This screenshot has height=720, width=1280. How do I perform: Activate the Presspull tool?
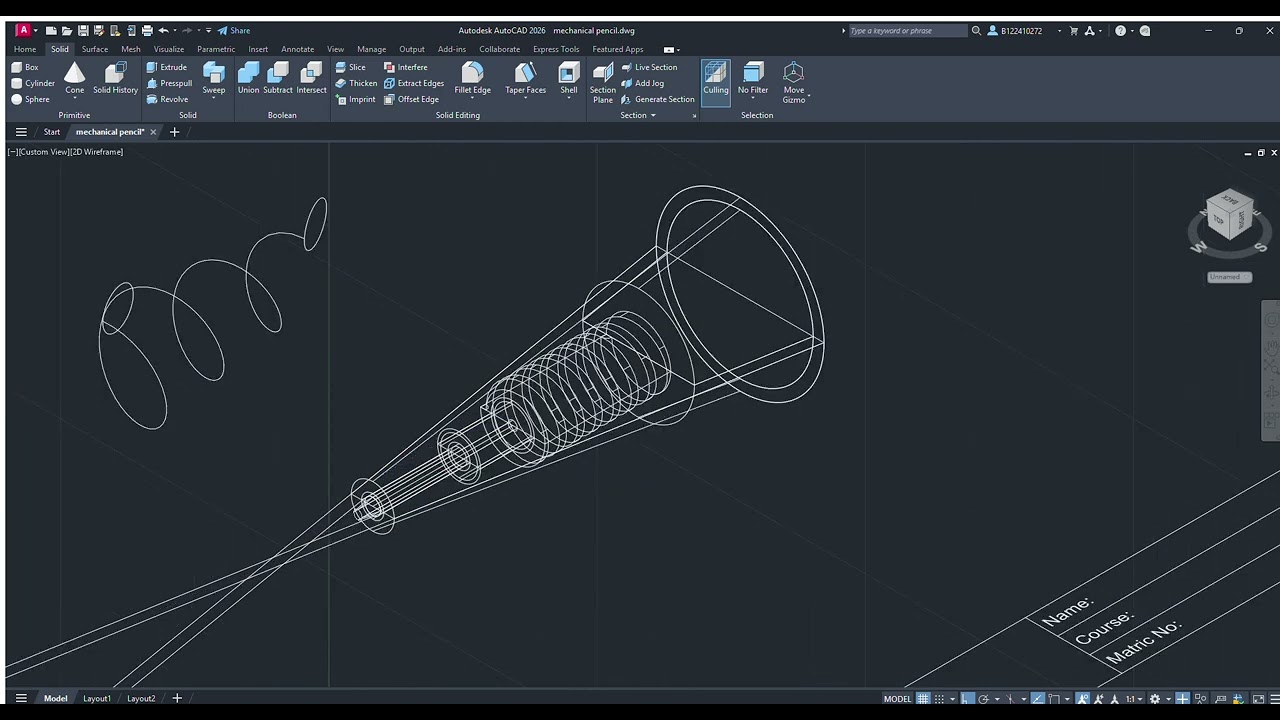(169, 83)
